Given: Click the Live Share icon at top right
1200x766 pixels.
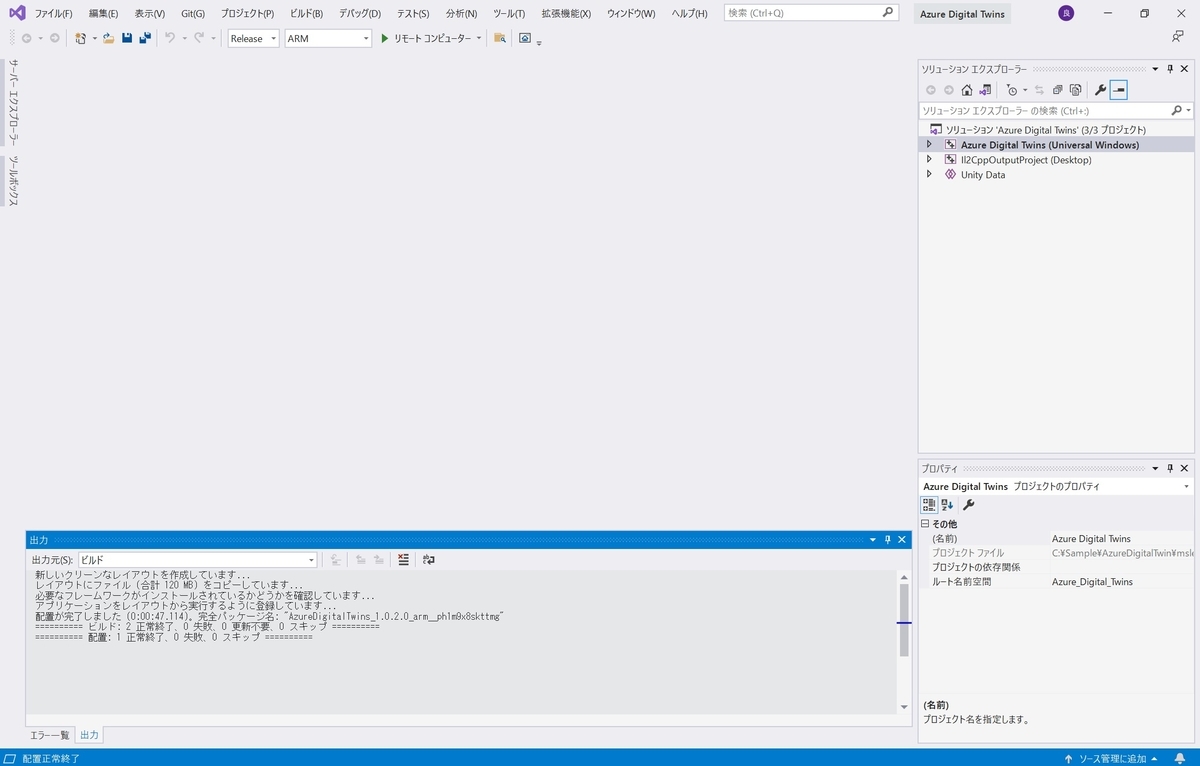Looking at the screenshot, I should (x=1178, y=37).
